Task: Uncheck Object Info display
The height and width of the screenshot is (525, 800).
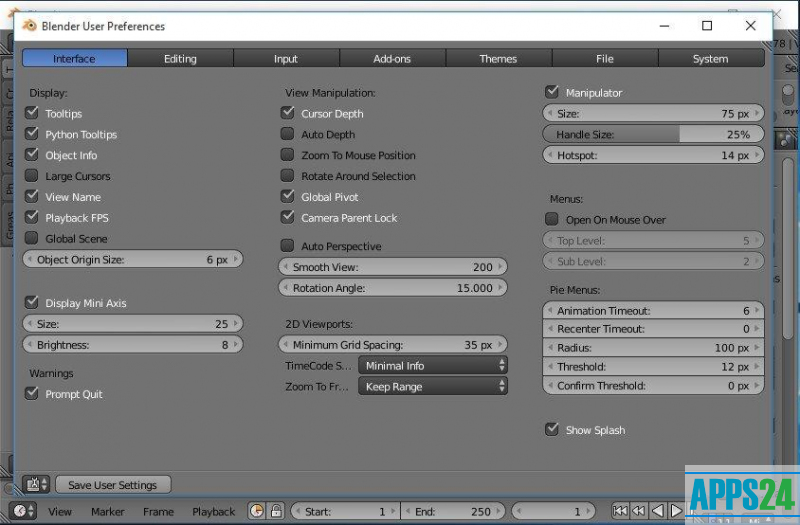Action: click(x=32, y=155)
